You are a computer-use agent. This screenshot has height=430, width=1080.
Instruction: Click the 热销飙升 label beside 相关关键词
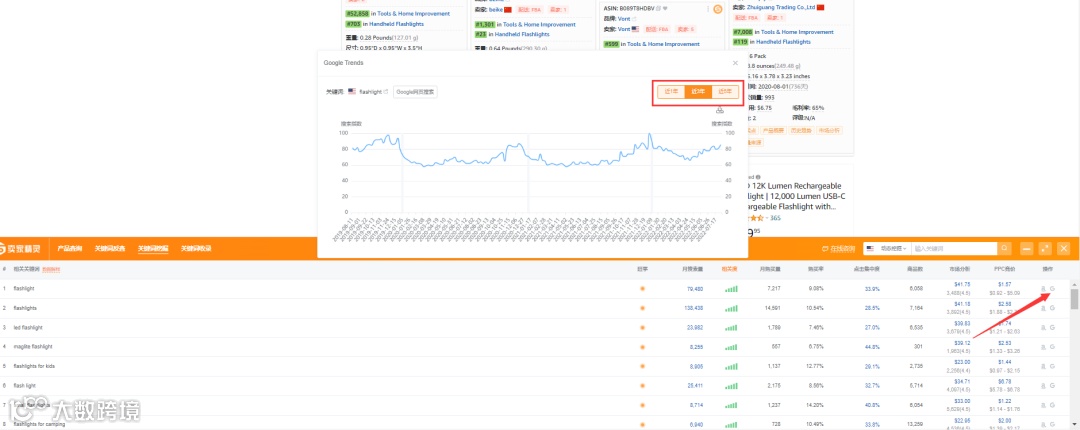coord(51,269)
